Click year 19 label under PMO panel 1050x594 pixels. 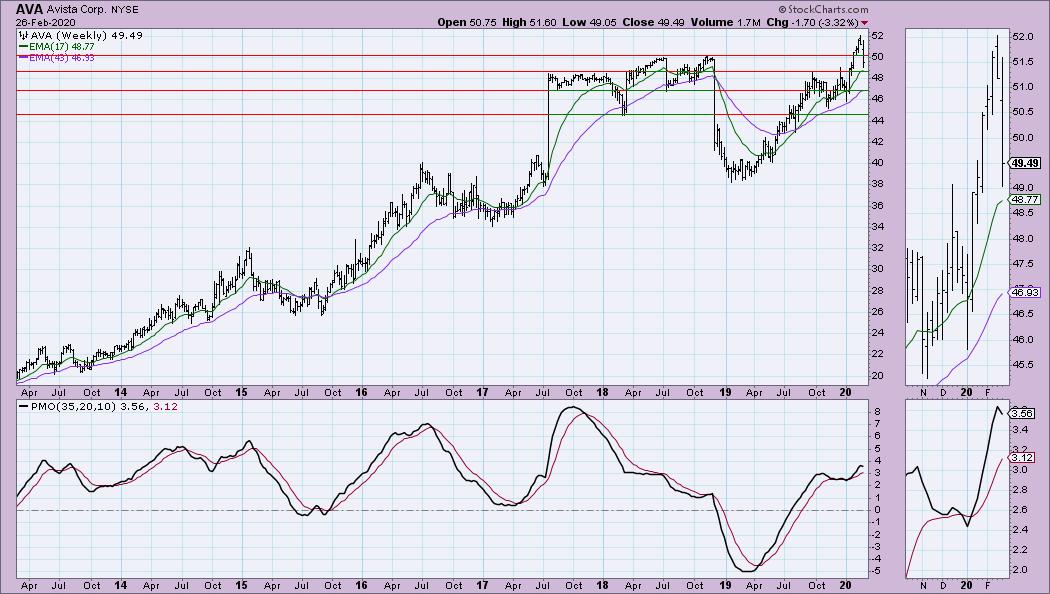coord(724,585)
